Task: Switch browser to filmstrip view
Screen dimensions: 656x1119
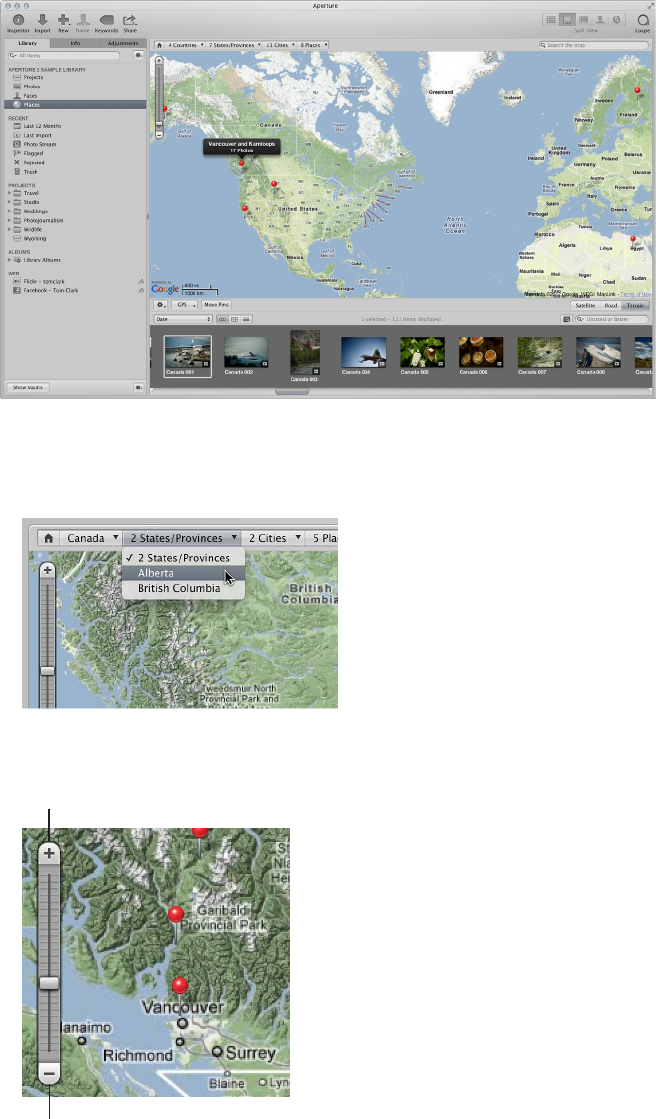Action: pos(222,319)
